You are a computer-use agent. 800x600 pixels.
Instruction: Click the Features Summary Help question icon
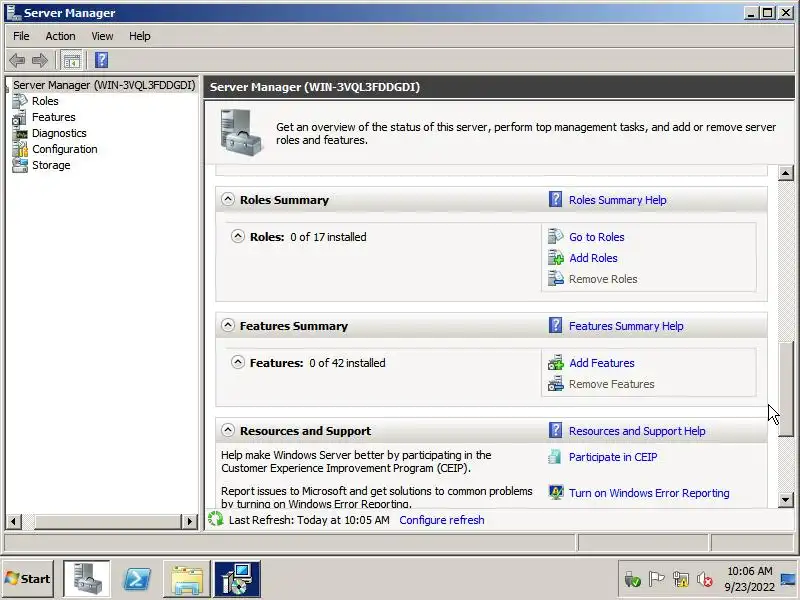(555, 326)
